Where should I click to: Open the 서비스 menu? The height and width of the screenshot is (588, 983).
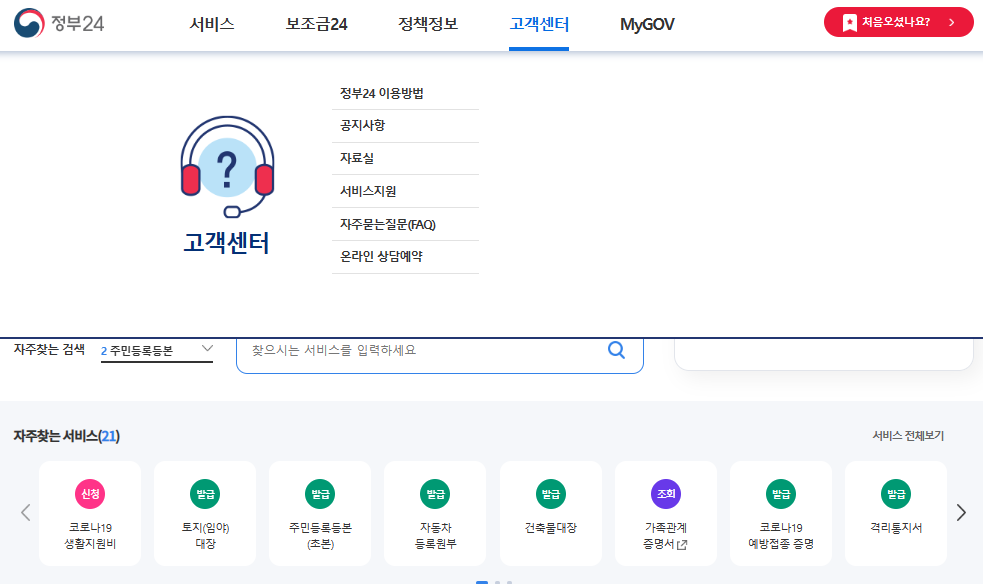pos(212,24)
